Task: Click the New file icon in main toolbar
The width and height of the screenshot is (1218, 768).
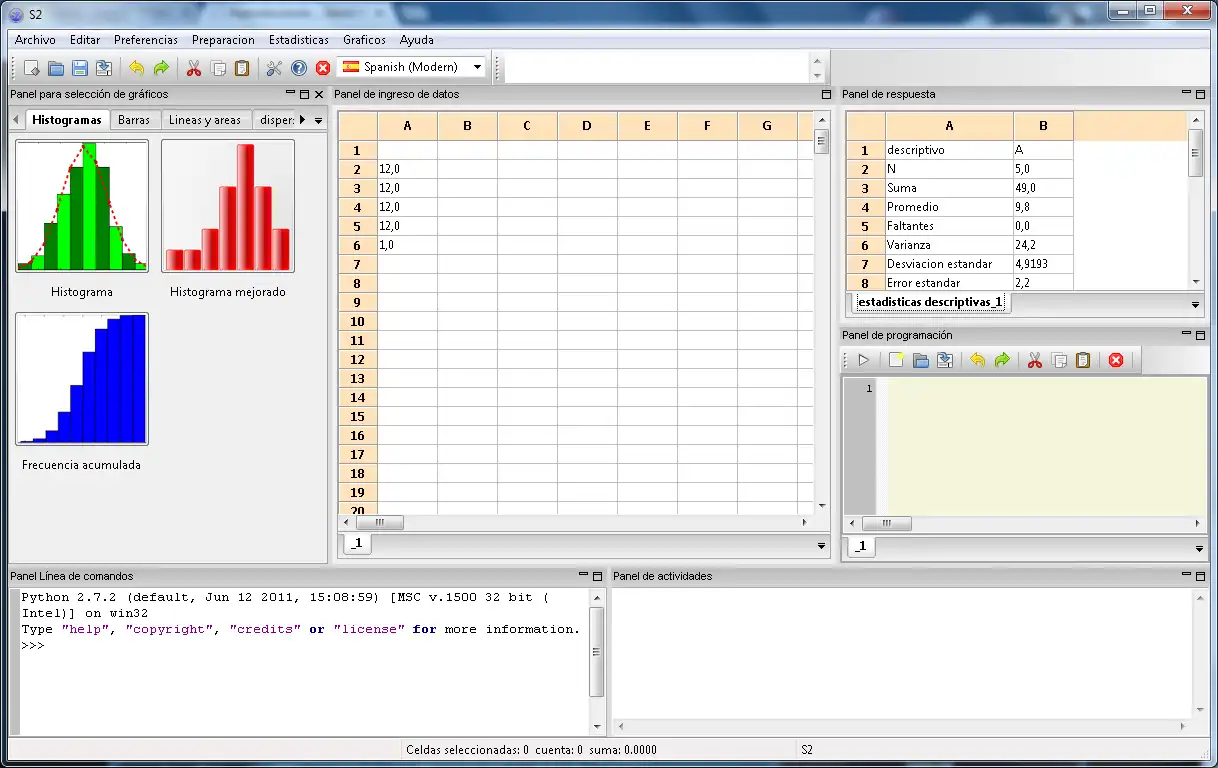Action: coord(32,68)
